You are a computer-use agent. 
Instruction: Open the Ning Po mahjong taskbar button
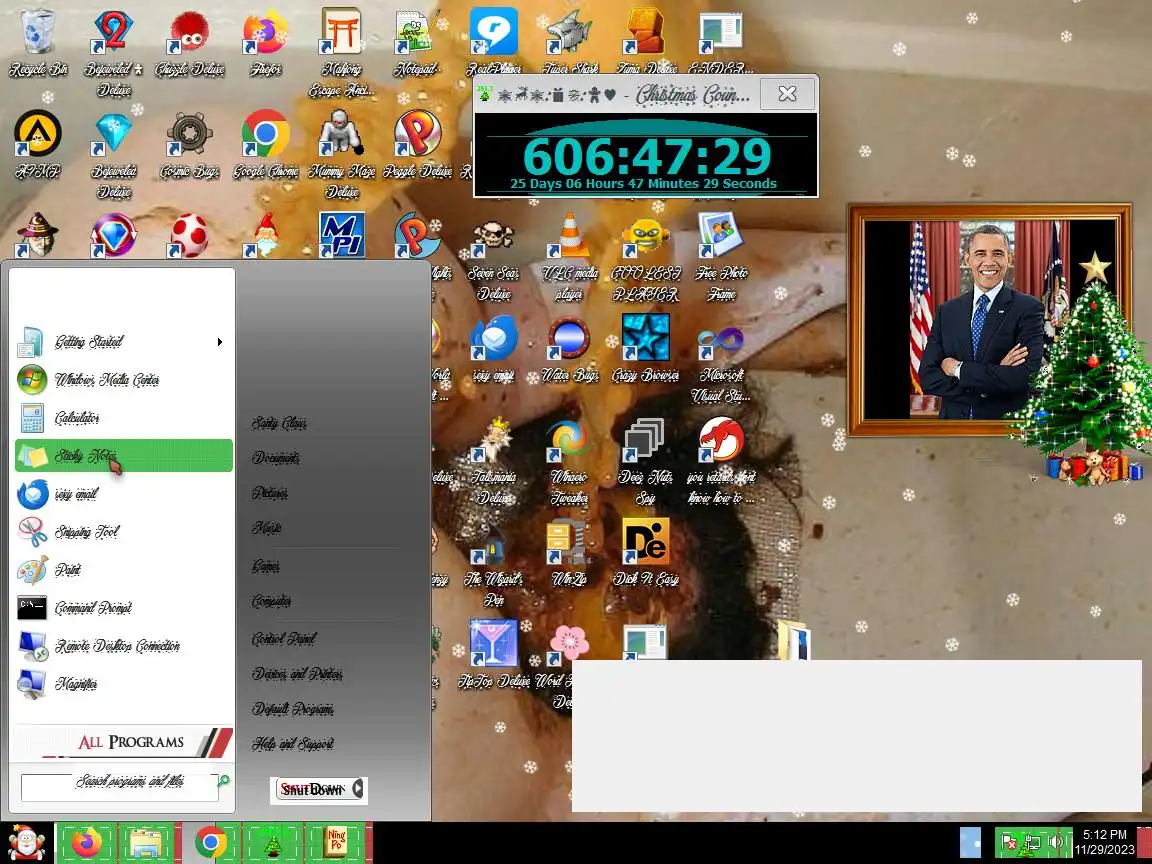[336, 843]
